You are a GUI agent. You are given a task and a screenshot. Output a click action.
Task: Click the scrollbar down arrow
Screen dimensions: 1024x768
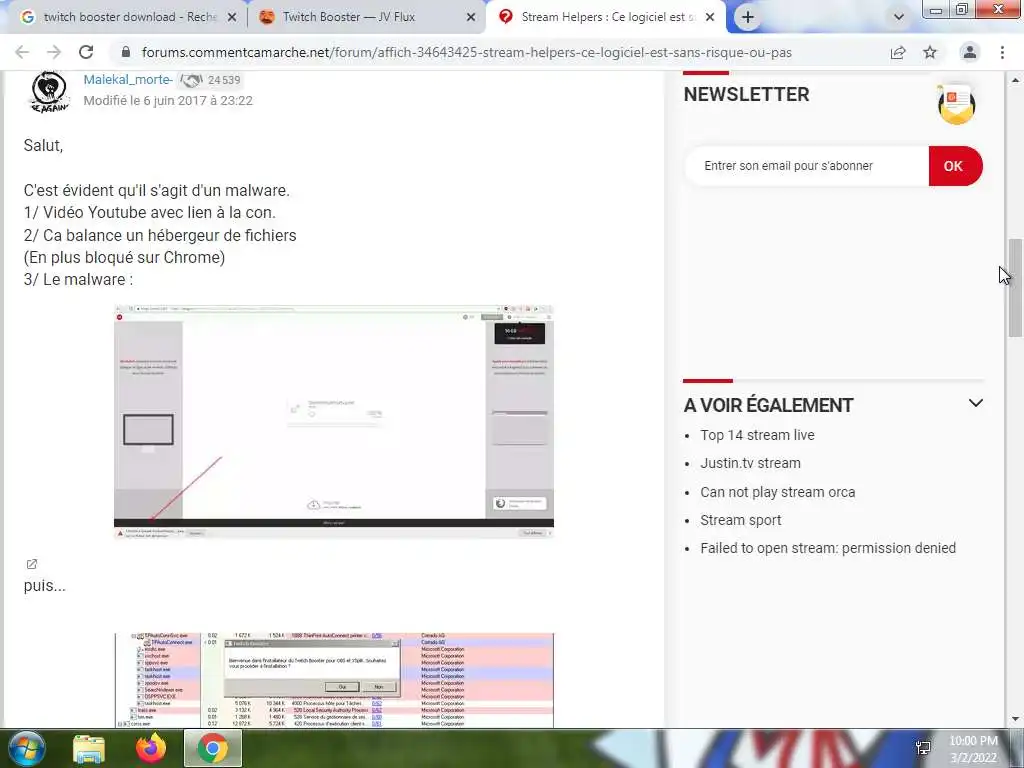(1014, 720)
